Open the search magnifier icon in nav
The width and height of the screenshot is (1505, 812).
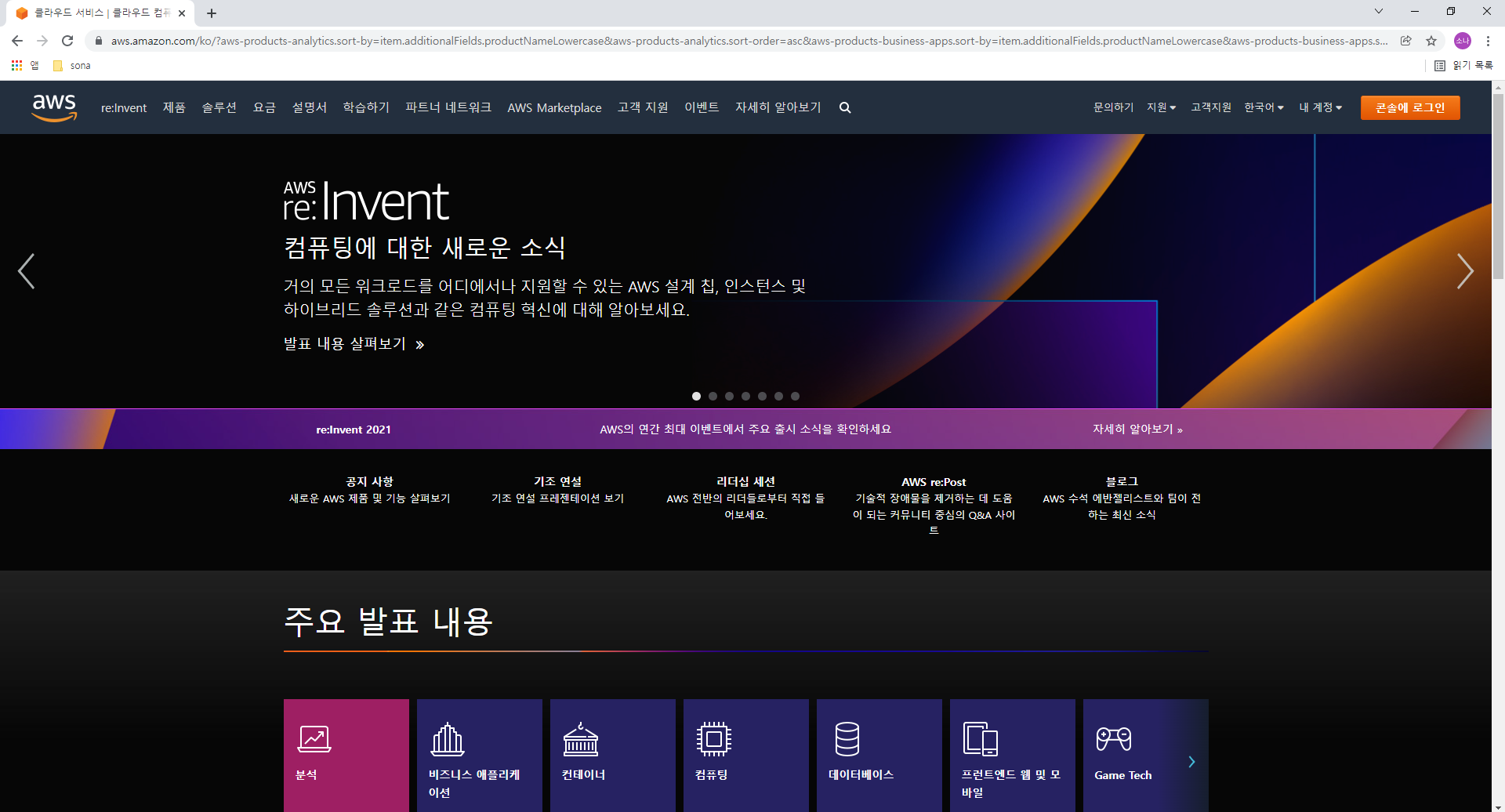[845, 107]
